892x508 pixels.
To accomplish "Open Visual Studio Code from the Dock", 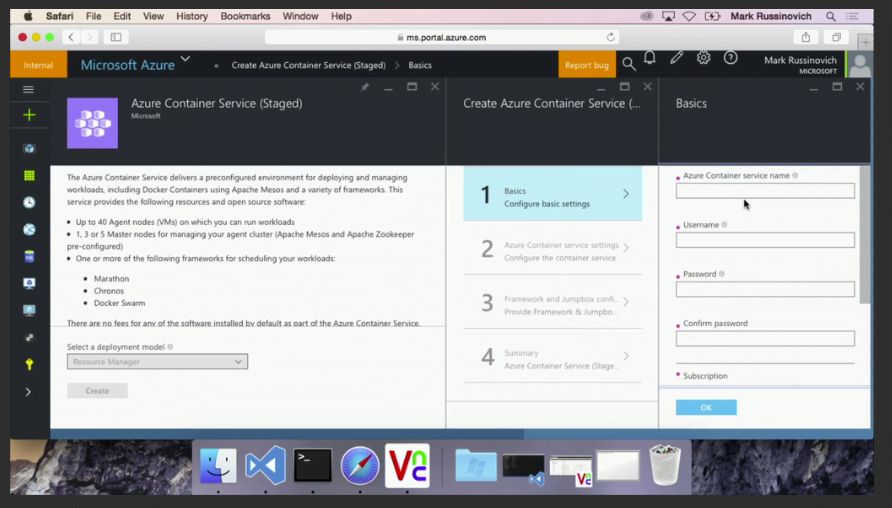I will 265,465.
